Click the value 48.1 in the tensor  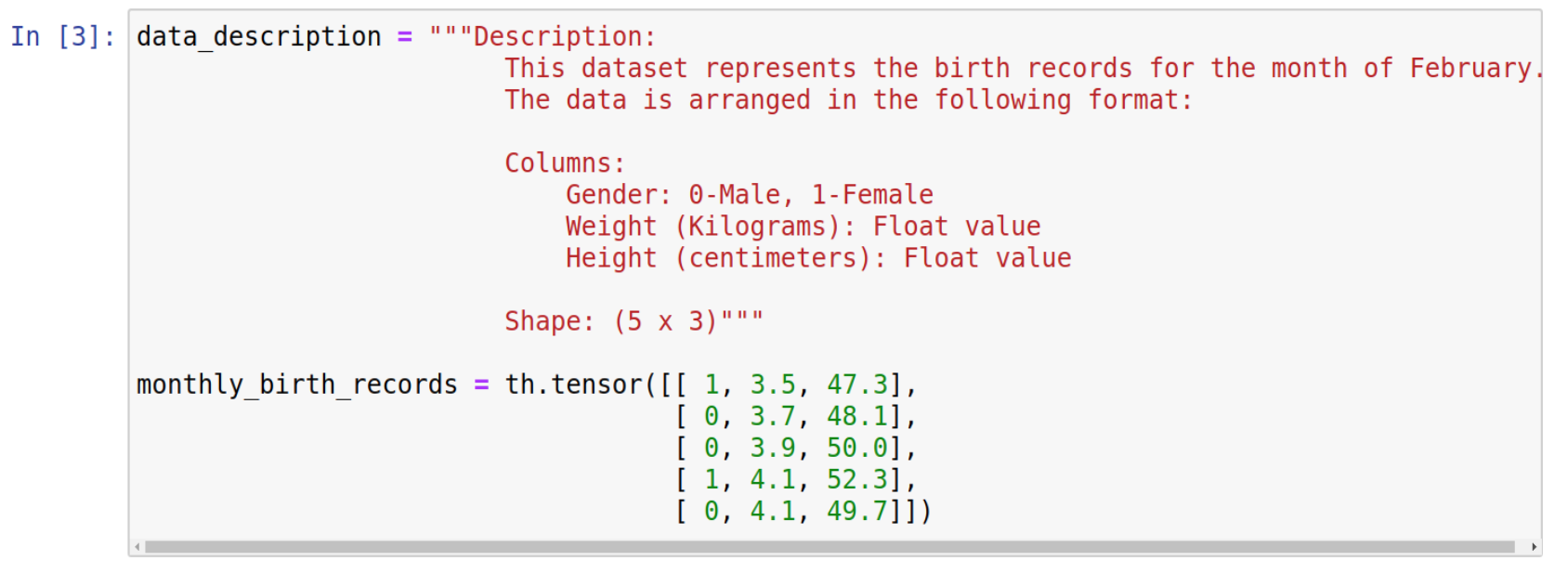857,416
